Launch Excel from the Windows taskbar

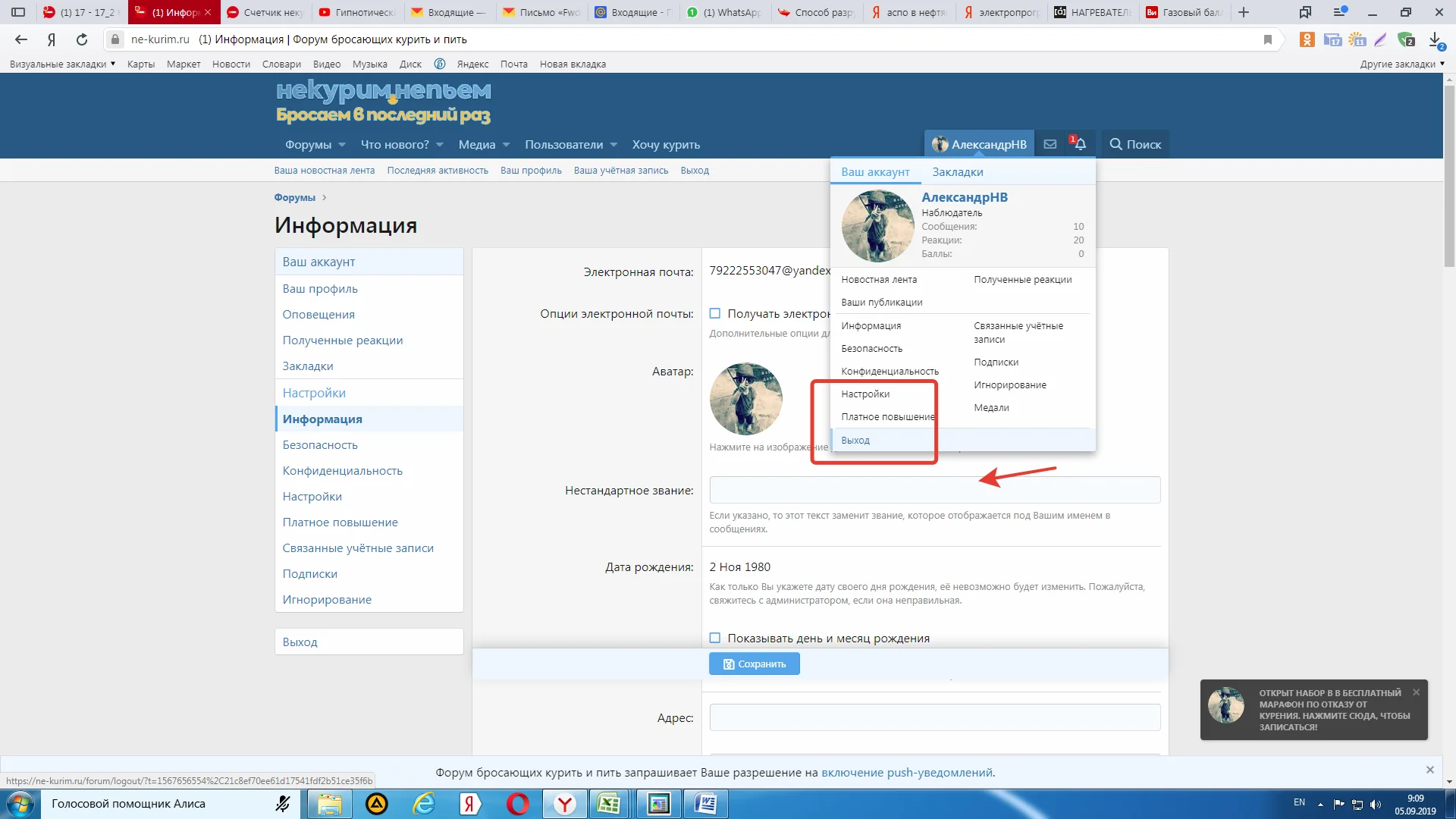coord(609,804)
